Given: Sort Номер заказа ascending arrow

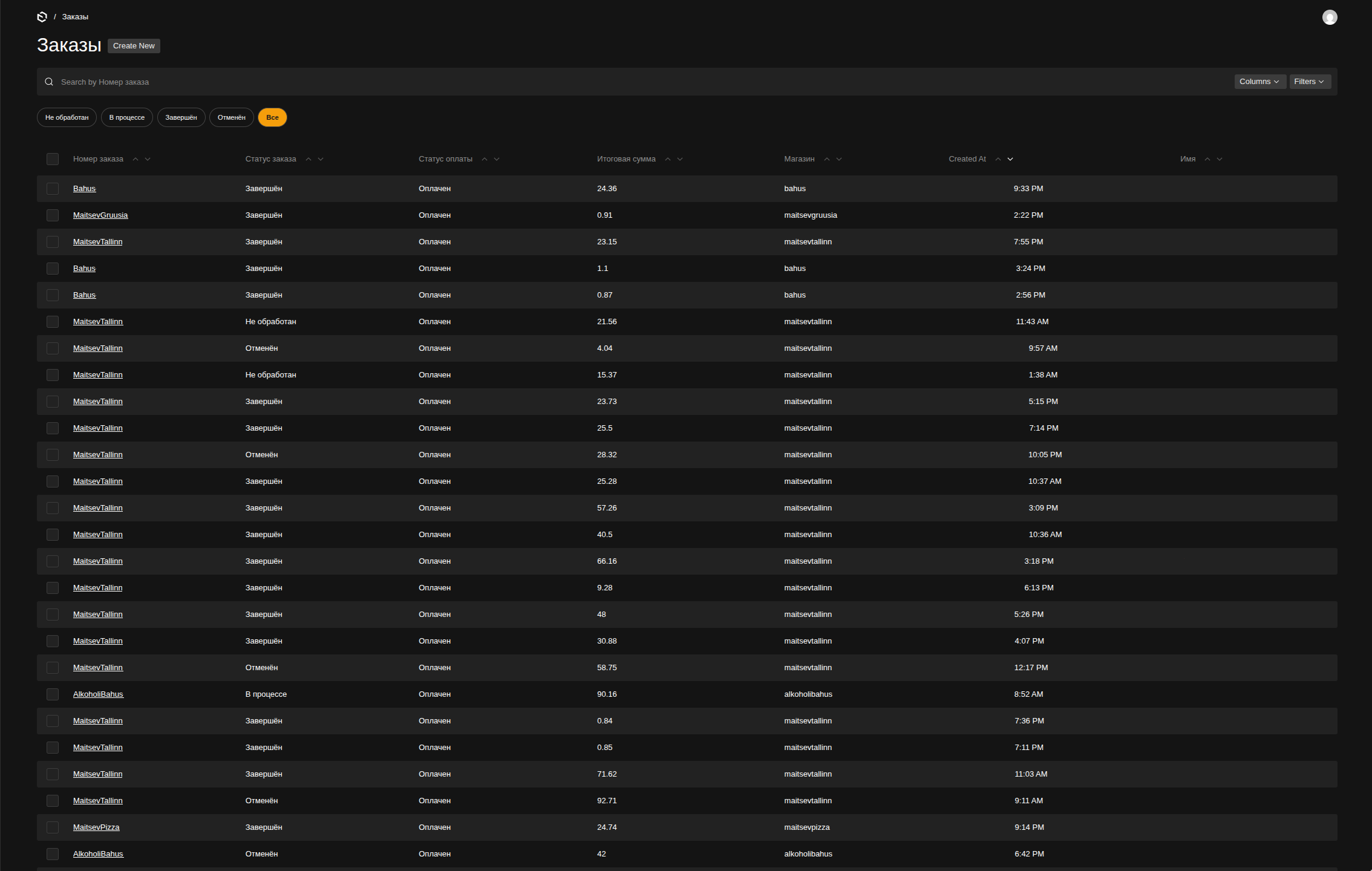Looking at the screenshot, I should pyautogui.click(x=136, y=159).
